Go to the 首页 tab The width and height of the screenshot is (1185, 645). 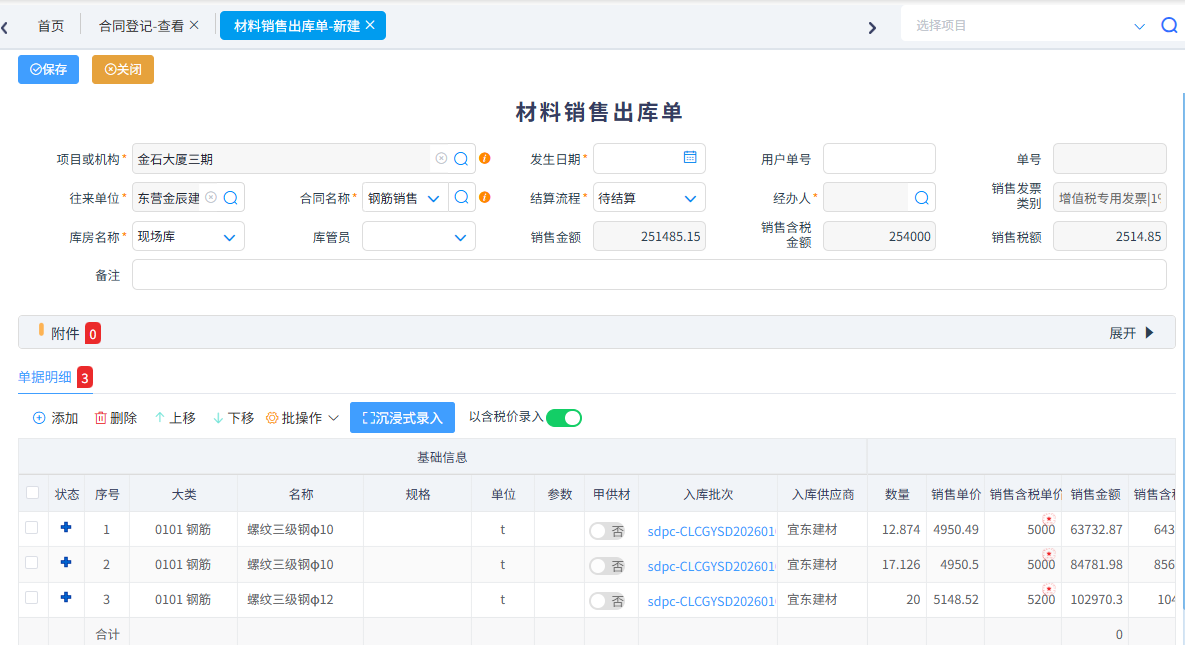(x=51, y=26)
